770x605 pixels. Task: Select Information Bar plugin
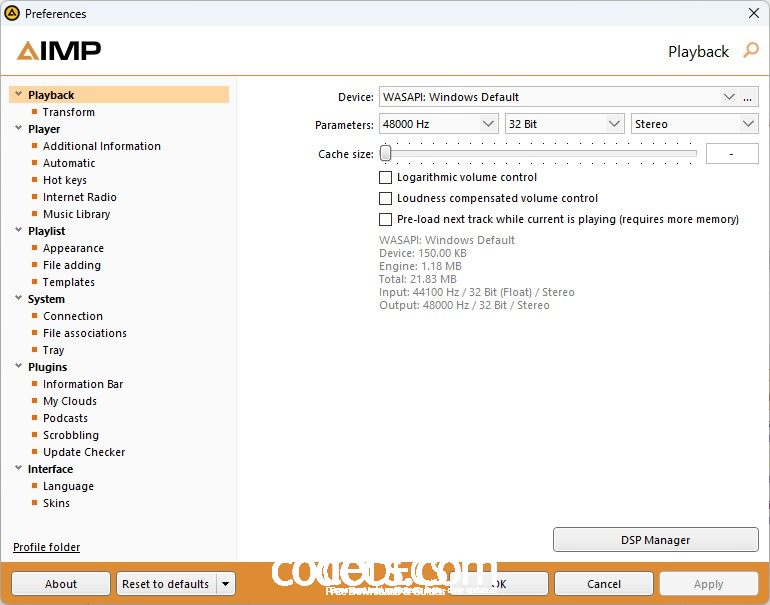click(x=83, y=384)
